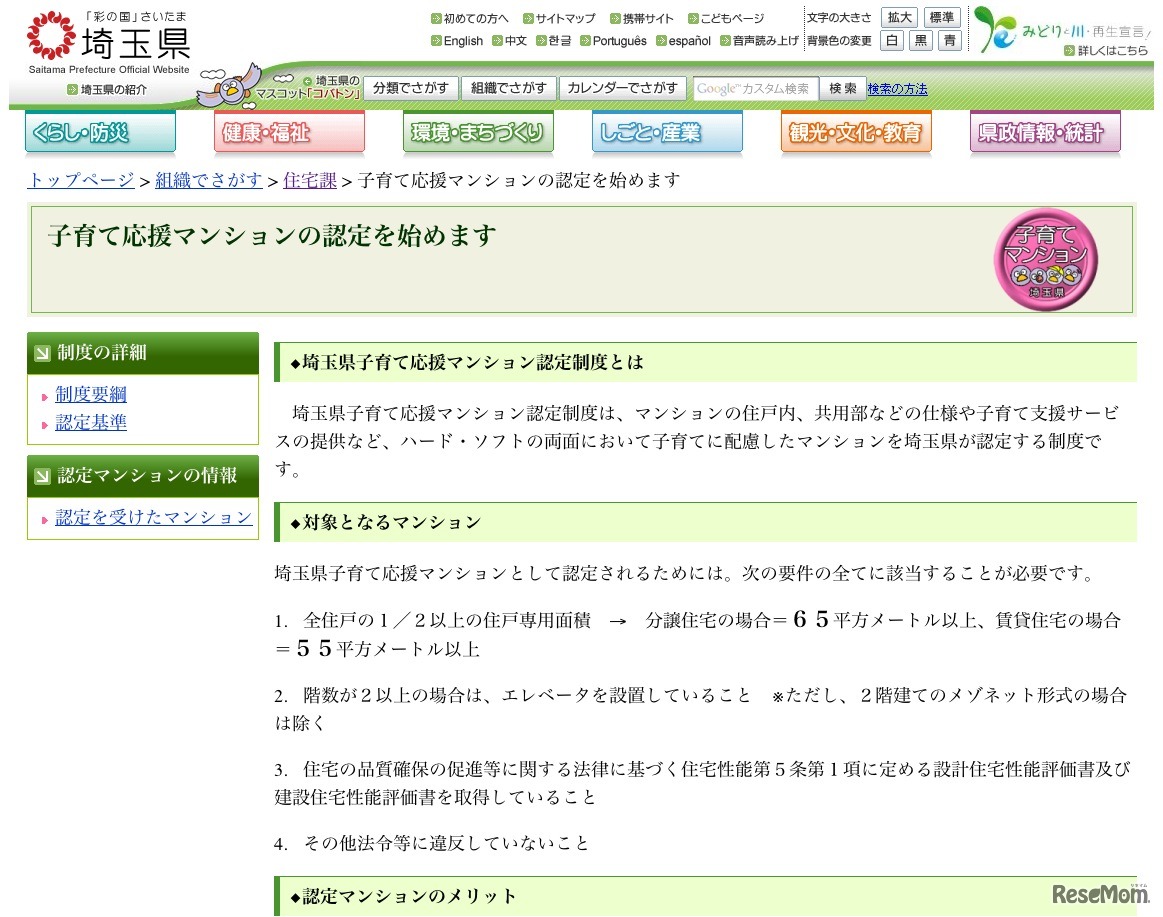Click requirement 4 その他法令等に違反していないこと

pyautogui.click(x=432, y=844)
